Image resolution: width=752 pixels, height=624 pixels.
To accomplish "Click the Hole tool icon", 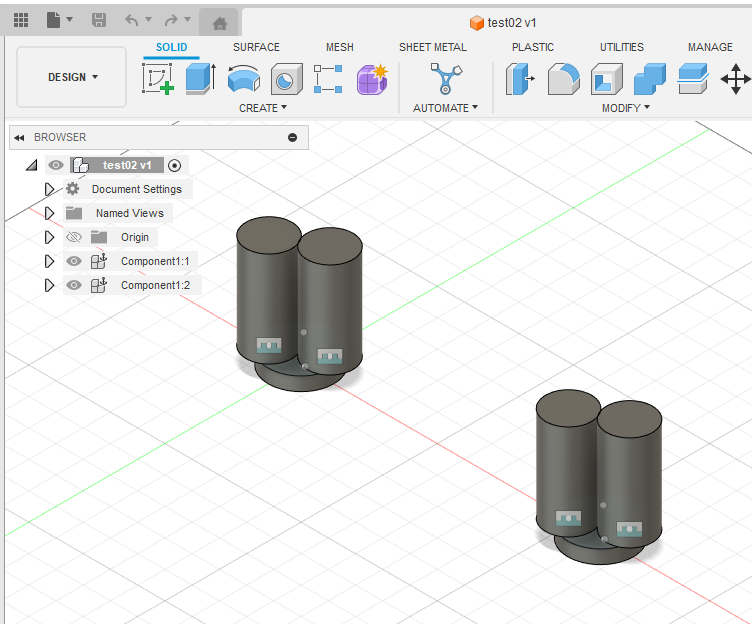I will pyautogui.click(x=286, y=79).
